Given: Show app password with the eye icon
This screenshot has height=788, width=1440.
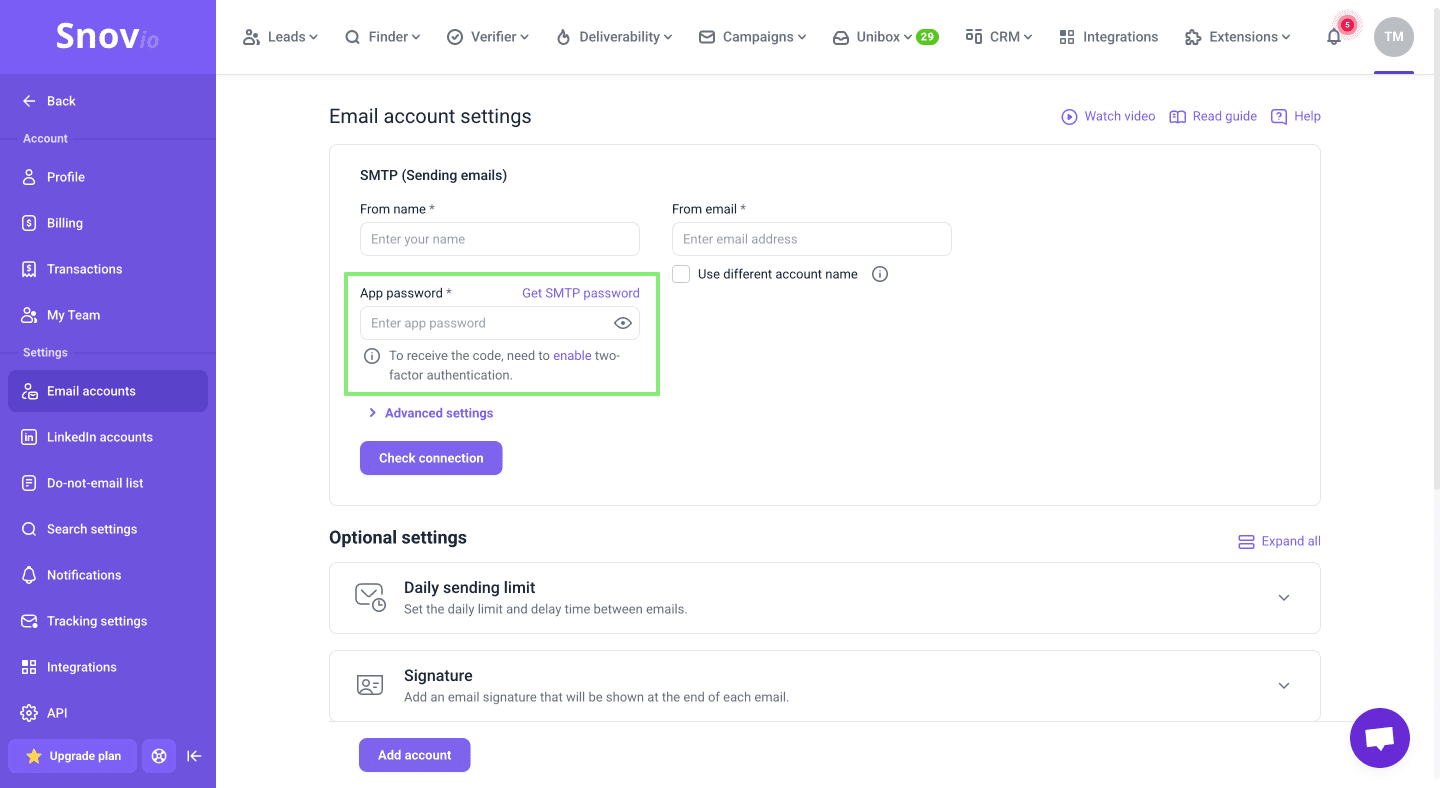Looking at the screenshot, I should (622, 323).
